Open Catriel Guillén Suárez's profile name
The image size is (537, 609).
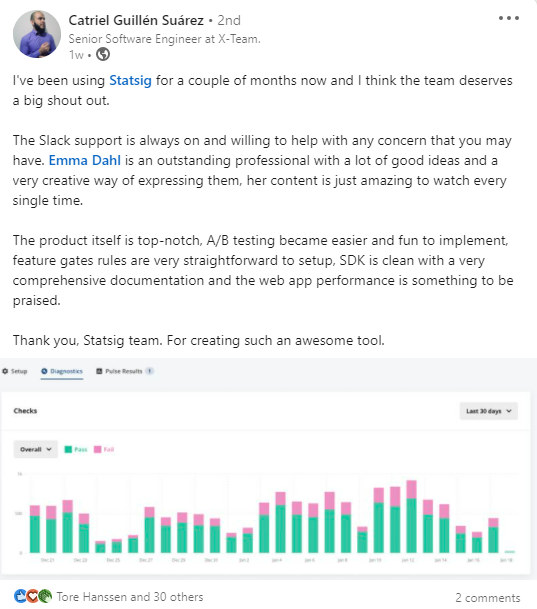coord(136,20)
